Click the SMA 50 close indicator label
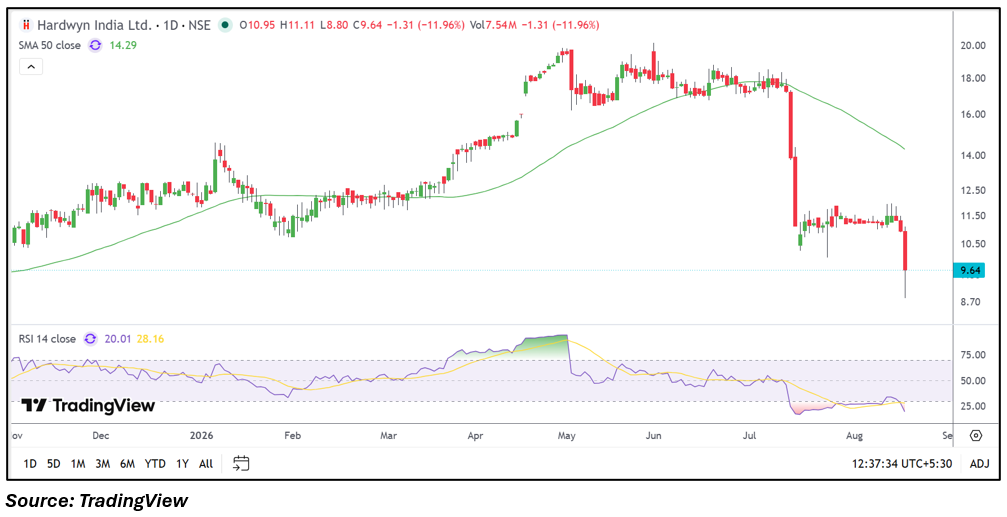 [51, 45]
